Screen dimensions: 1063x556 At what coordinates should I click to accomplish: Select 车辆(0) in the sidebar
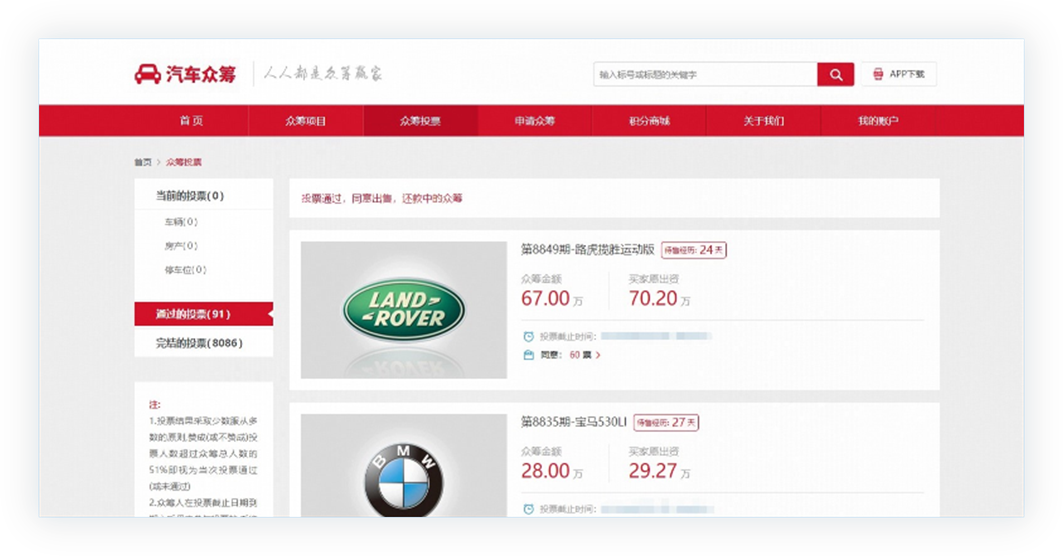click(x=181, y=222)
